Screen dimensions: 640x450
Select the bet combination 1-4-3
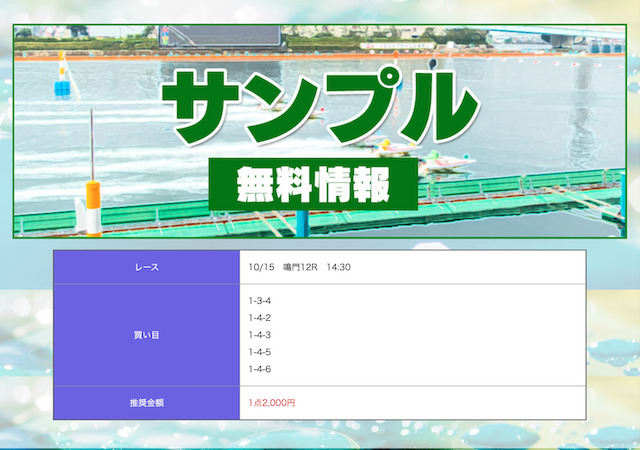tap(260, 335)
